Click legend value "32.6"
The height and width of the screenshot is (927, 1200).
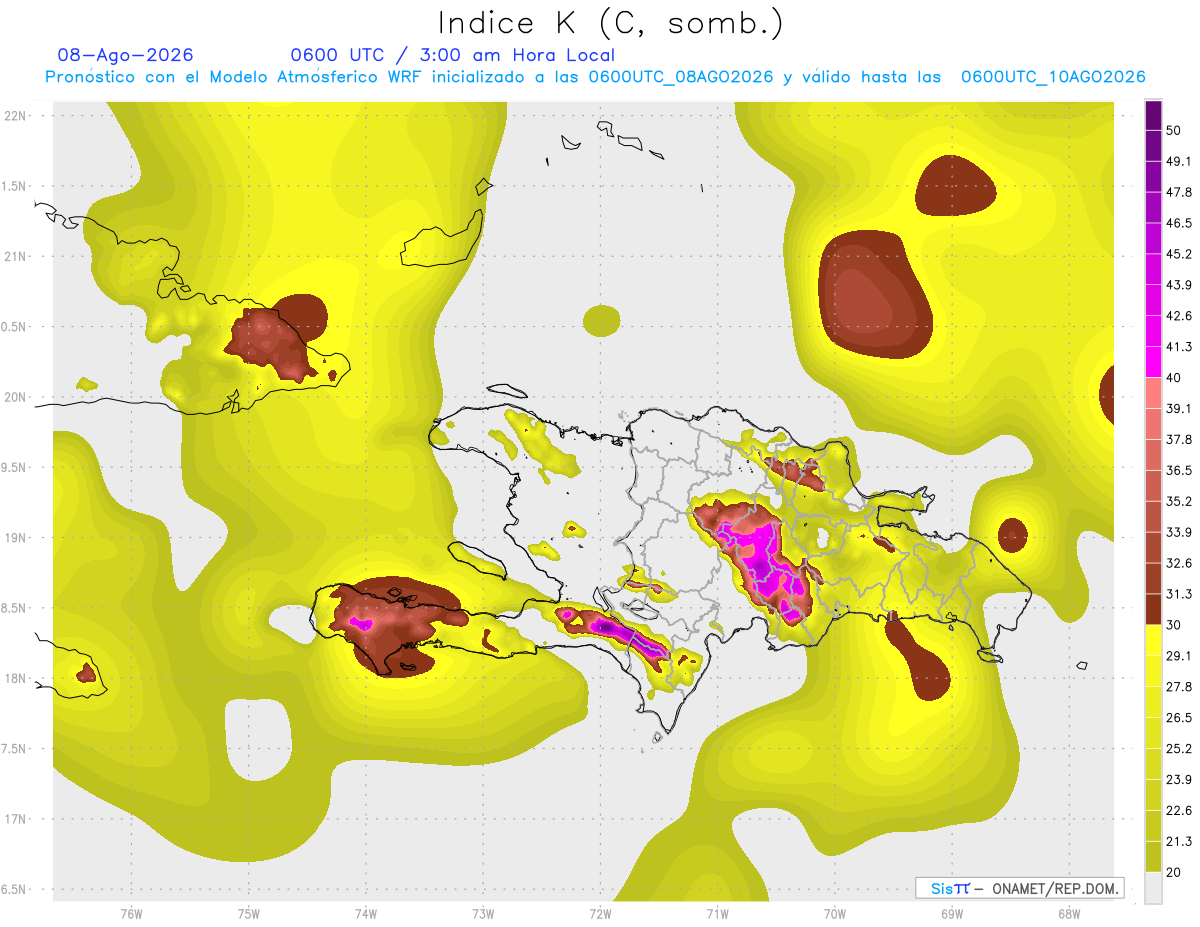1179,563
